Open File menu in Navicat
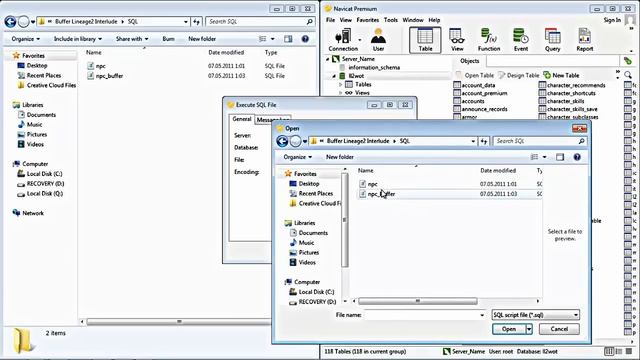This screenshot has width=640, height=360. (330, 20)
